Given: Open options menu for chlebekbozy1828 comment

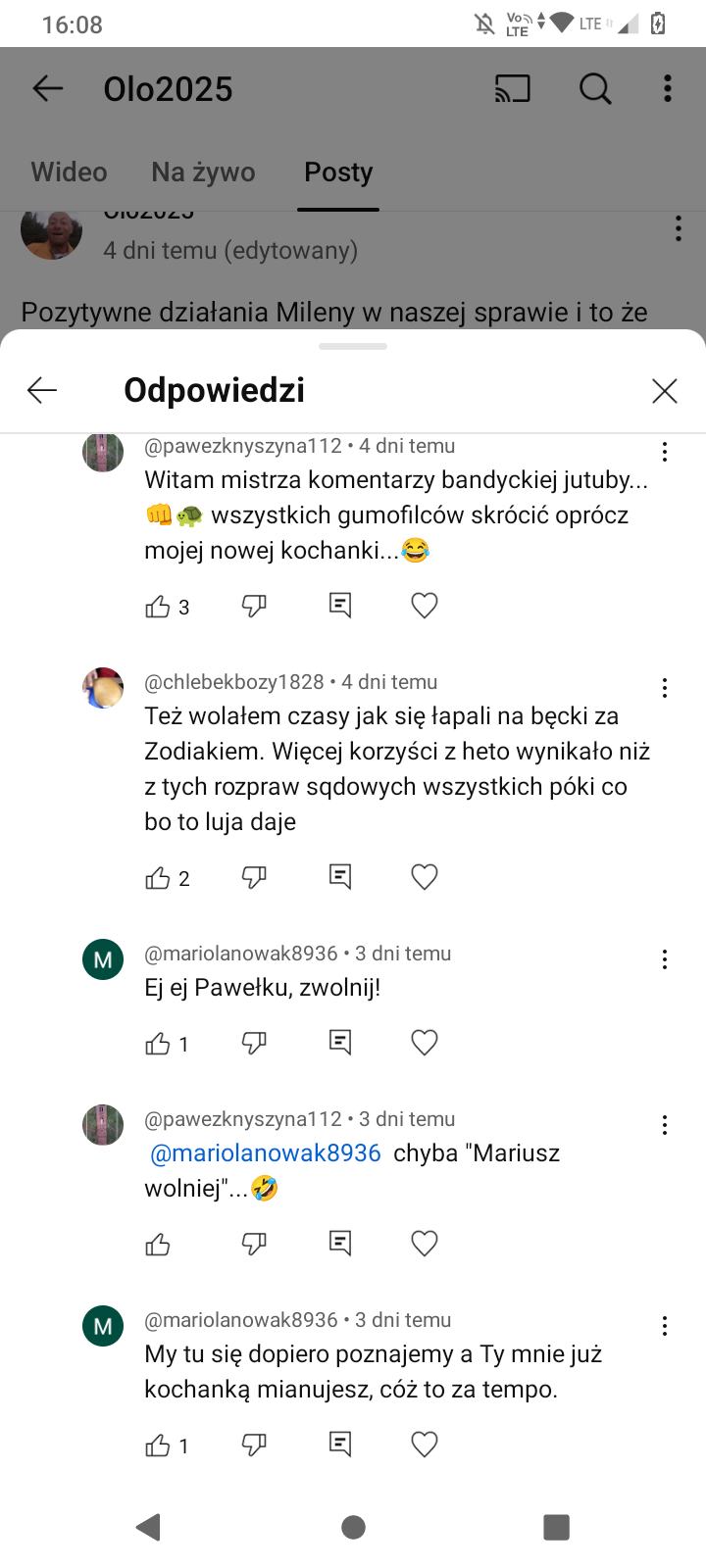Looking at the screenshot, I should 665,688.
